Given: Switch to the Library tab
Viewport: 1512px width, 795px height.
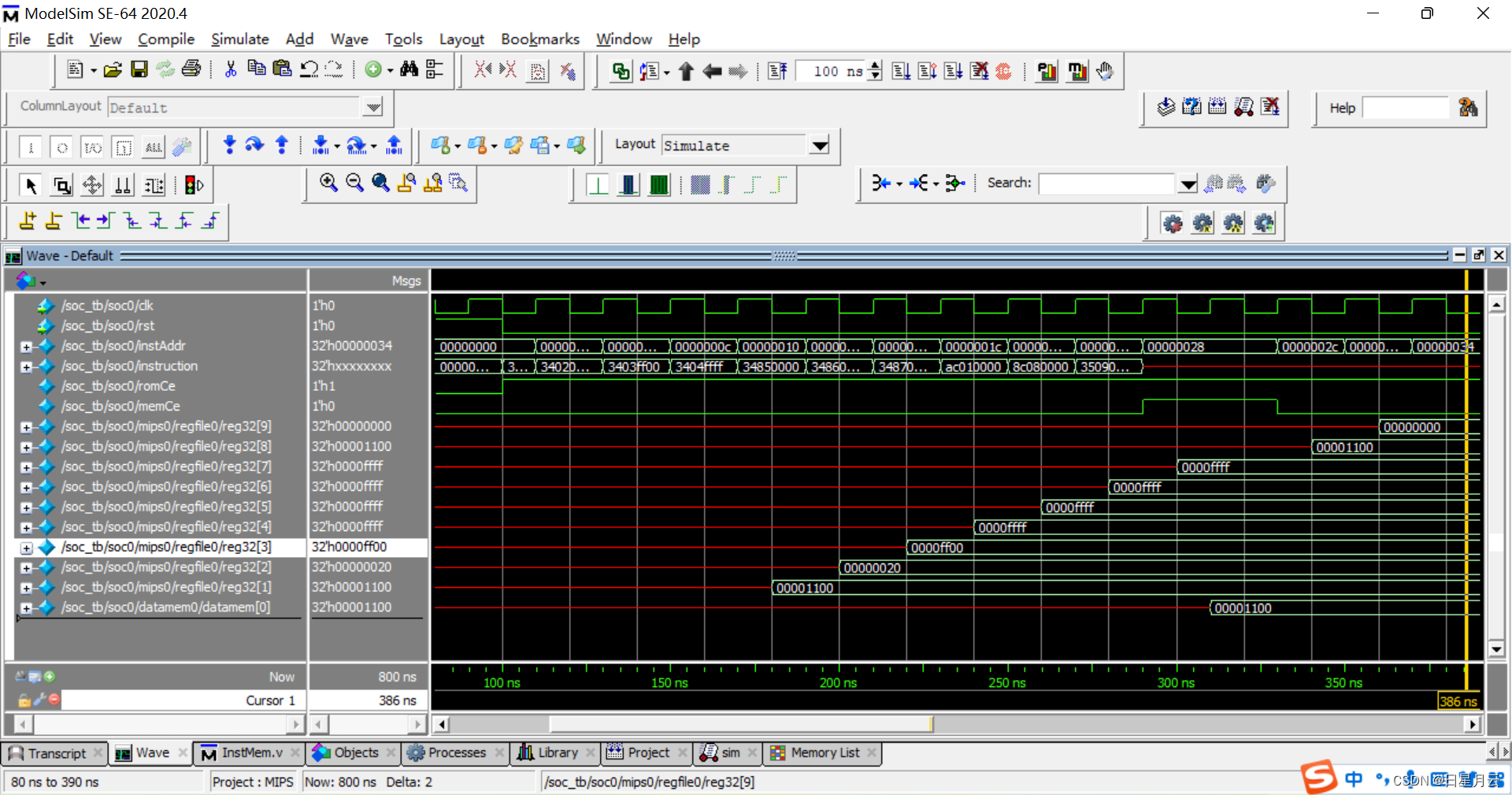Looking at the screenshot, I should 557,753.
